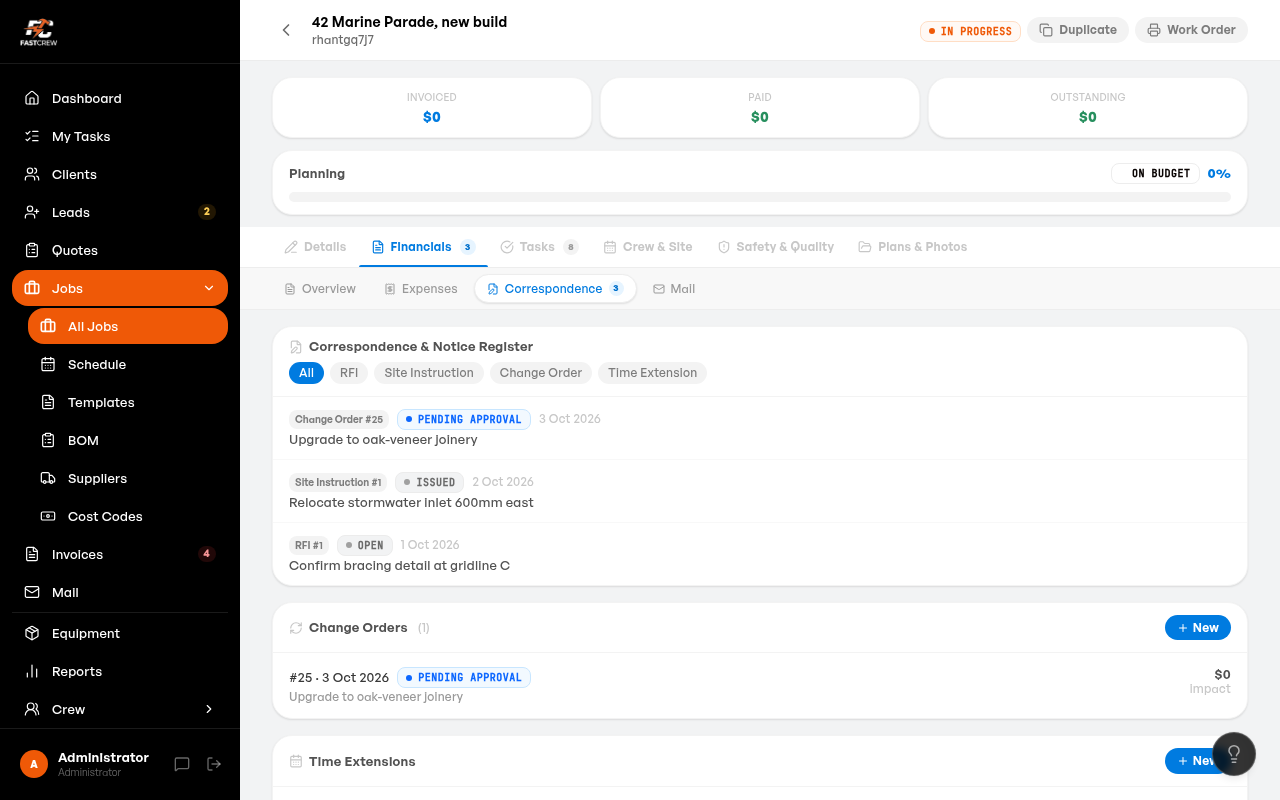Click the logout icon in sidebar footer
Screen dimensions: 1280x800
click(214, 764)
